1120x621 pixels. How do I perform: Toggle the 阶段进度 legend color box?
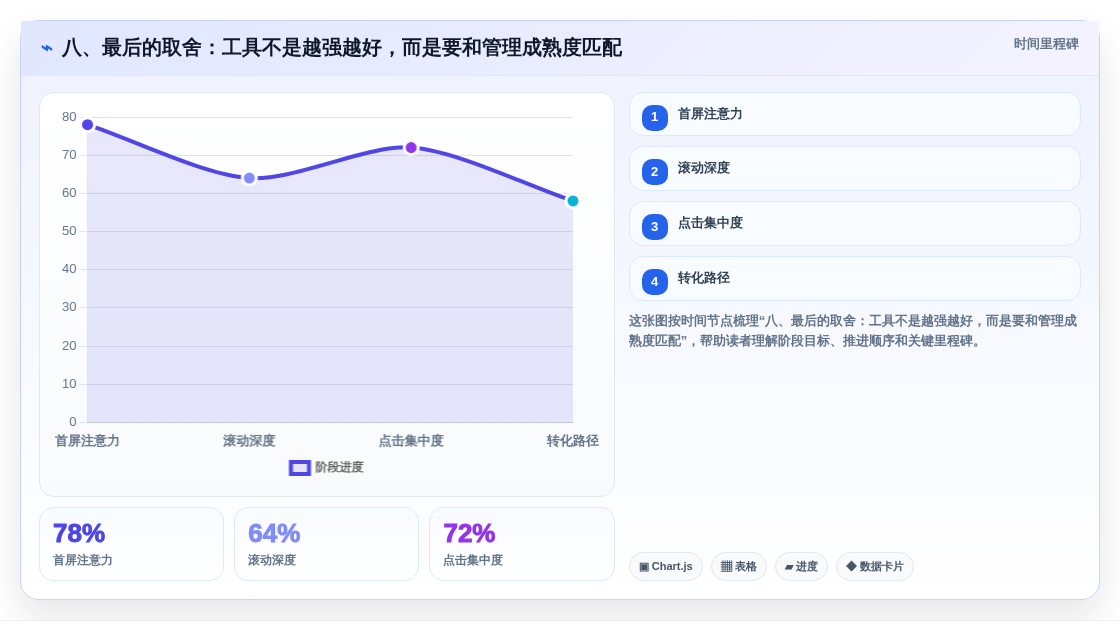click(299, 467)
